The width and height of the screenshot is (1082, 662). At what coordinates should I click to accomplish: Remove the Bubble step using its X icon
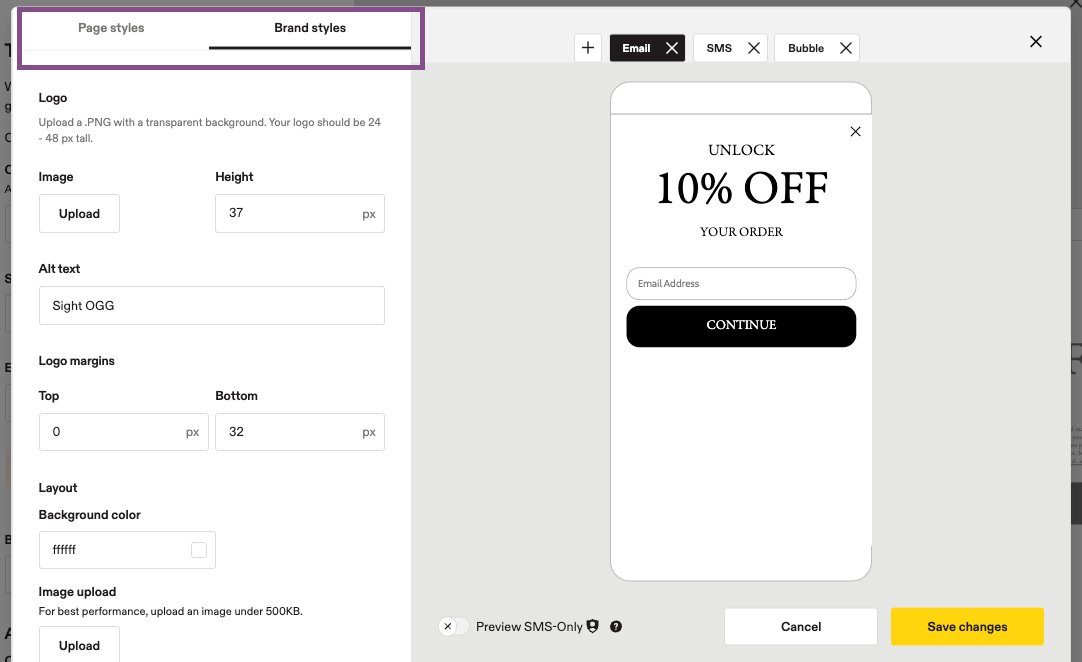point(845,48)
